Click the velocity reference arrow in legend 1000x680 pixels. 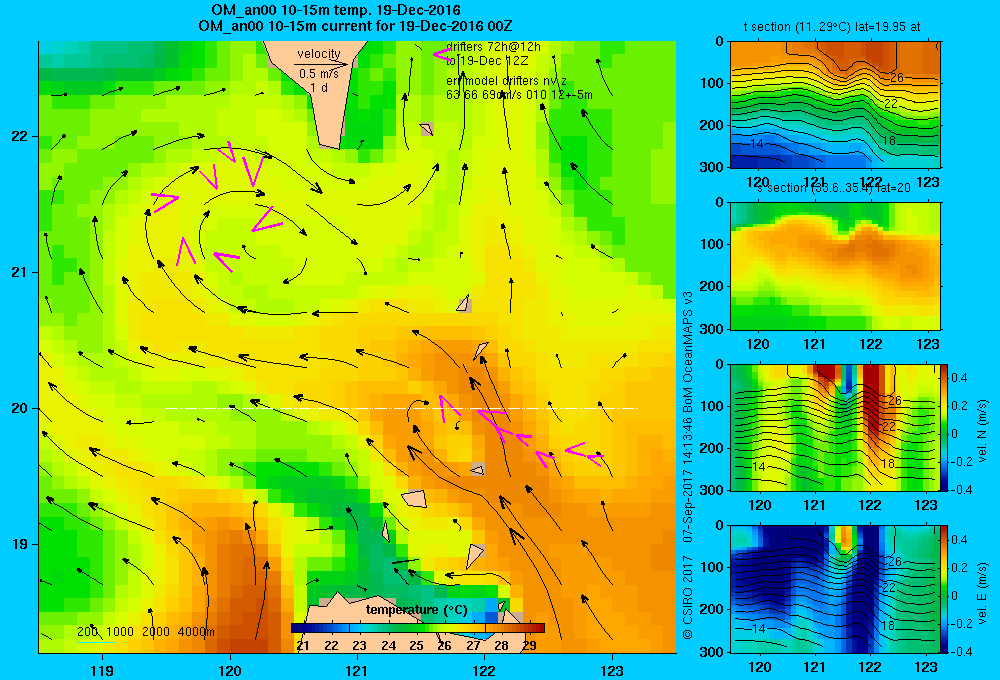[321, 64]
